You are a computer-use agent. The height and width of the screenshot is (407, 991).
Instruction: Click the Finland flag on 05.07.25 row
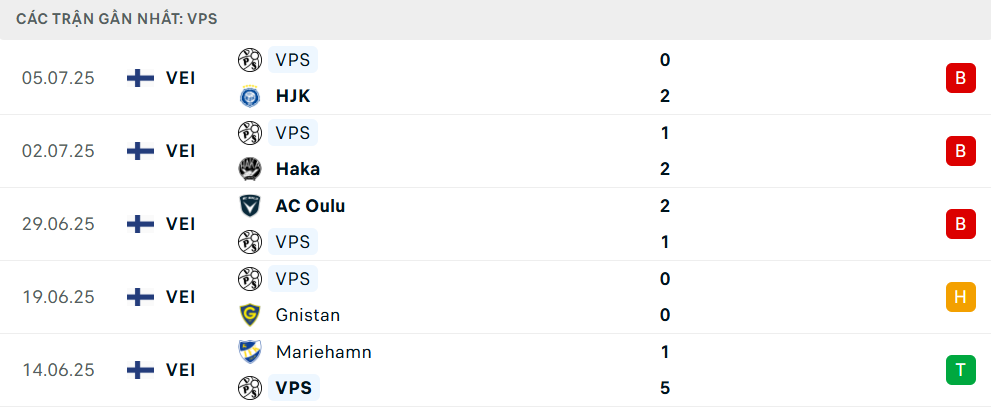click(x=140, y=78)
